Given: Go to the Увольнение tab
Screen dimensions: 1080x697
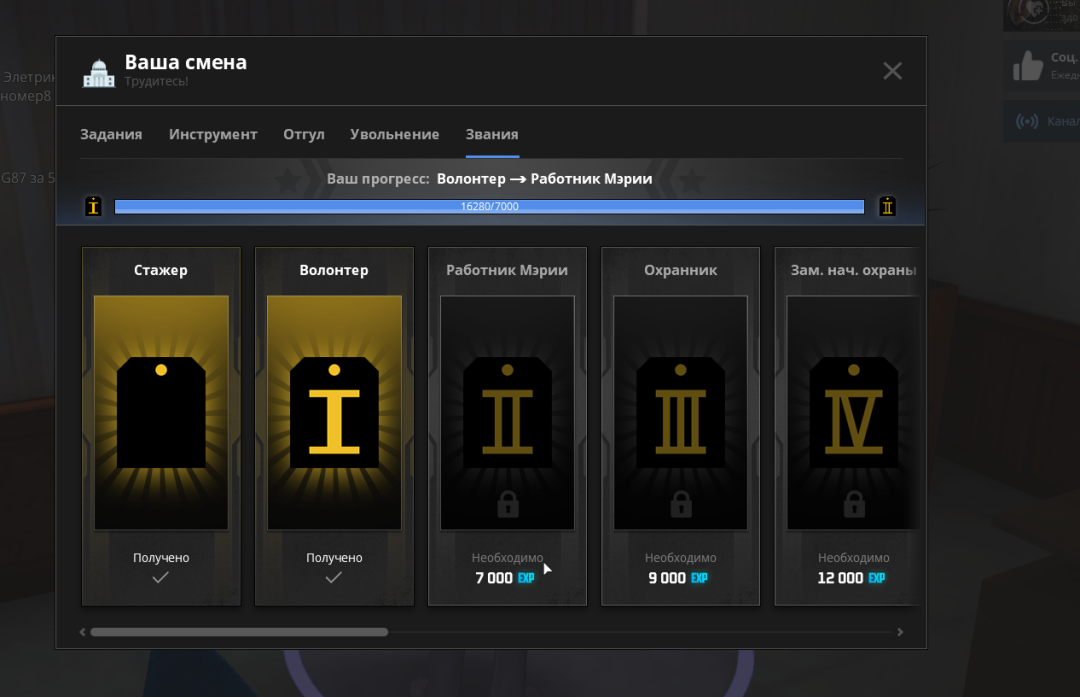Looking at the screenshot, I should 394,134.
